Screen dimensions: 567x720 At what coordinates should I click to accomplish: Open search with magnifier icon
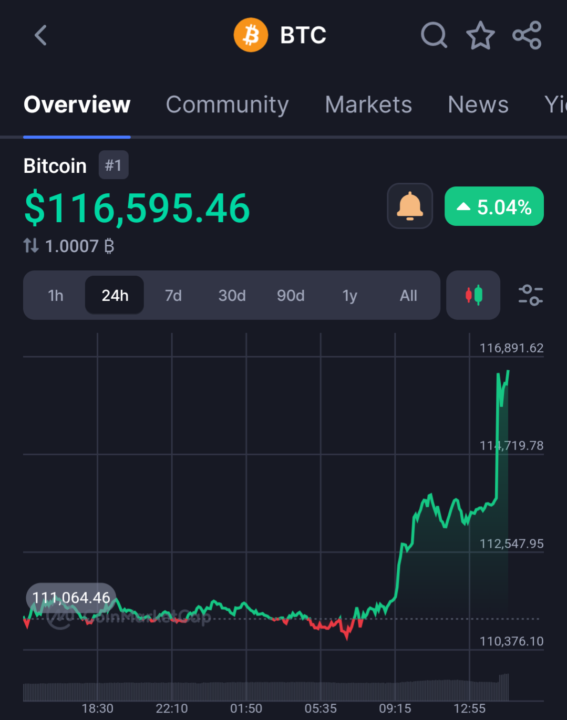[434, 35]
